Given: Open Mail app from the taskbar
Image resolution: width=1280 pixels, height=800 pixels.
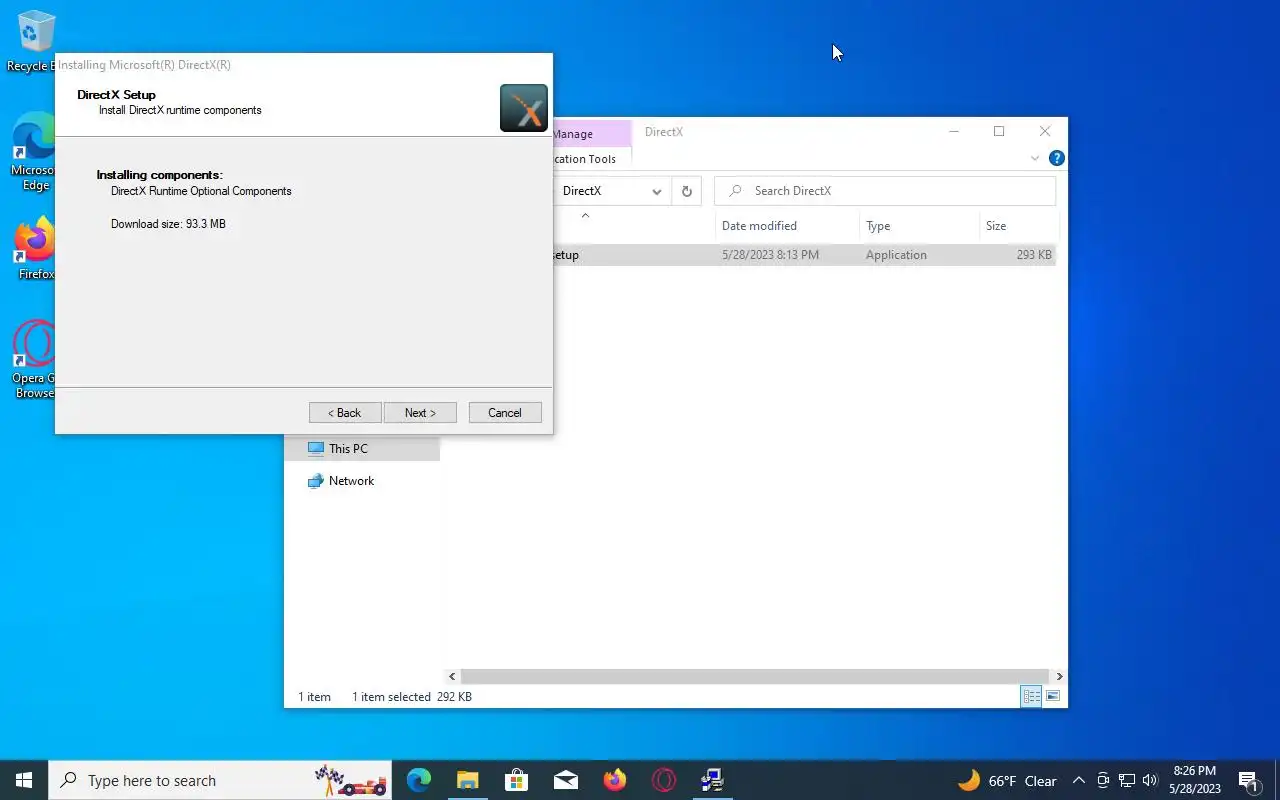Looking at the screenshot, I should (566, 780).
